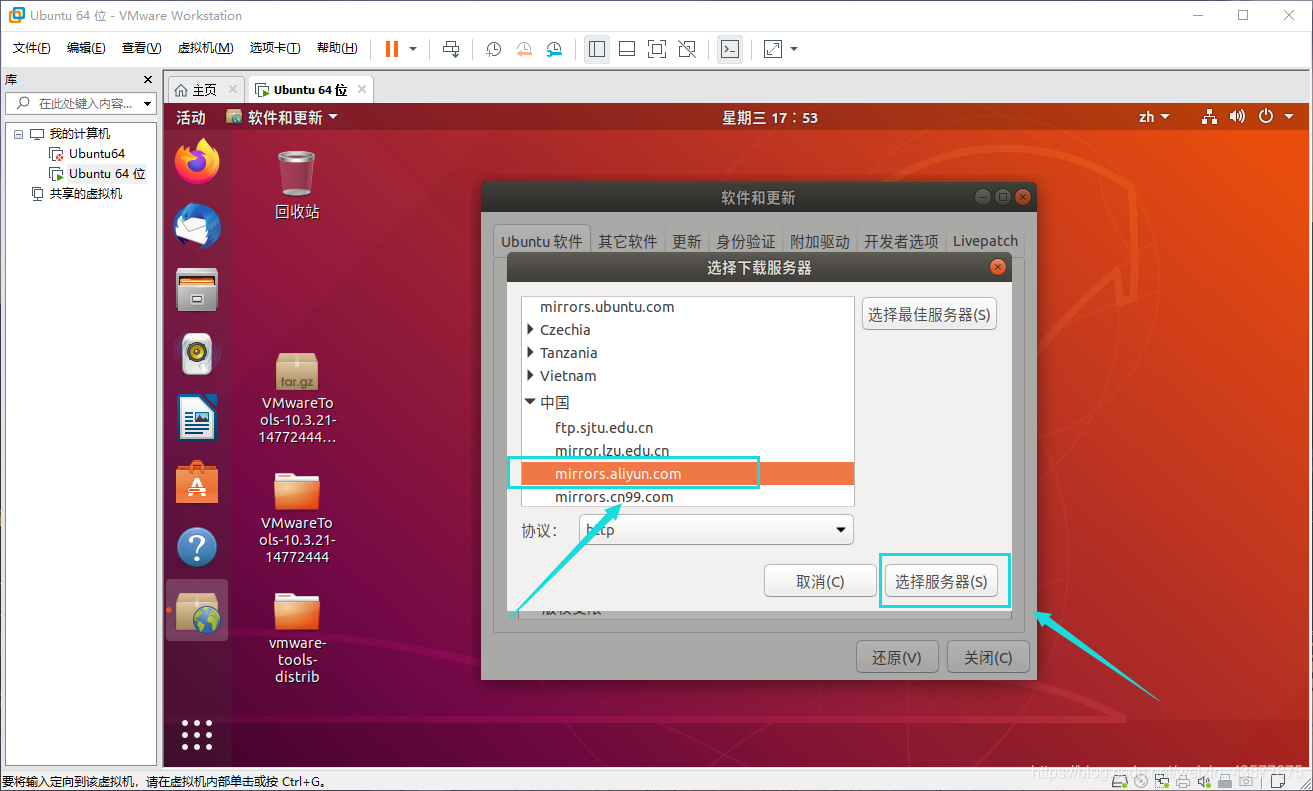
Task: Open the power menu icon in top bar
Action: tap(1266, 117)
